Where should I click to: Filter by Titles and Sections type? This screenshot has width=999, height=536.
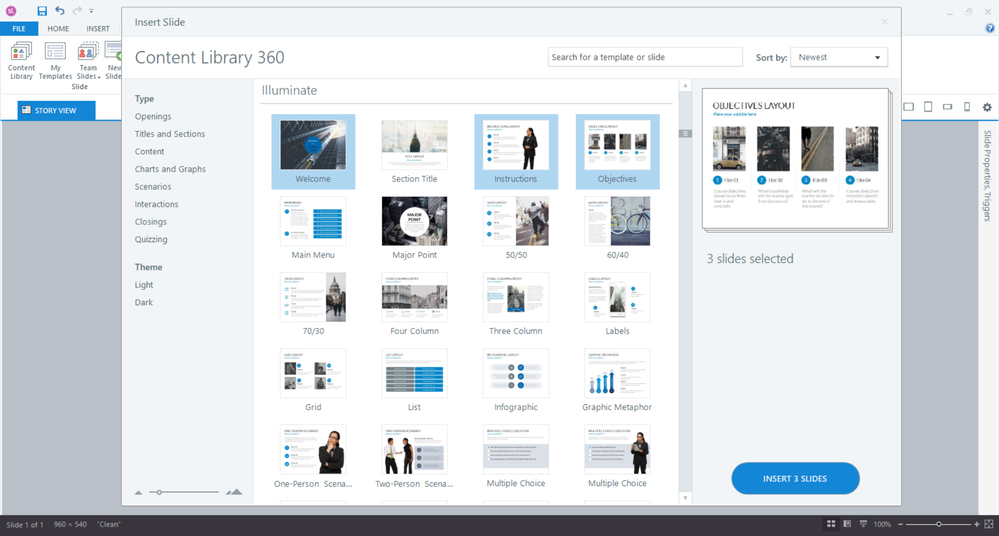(x=169, y=134)
